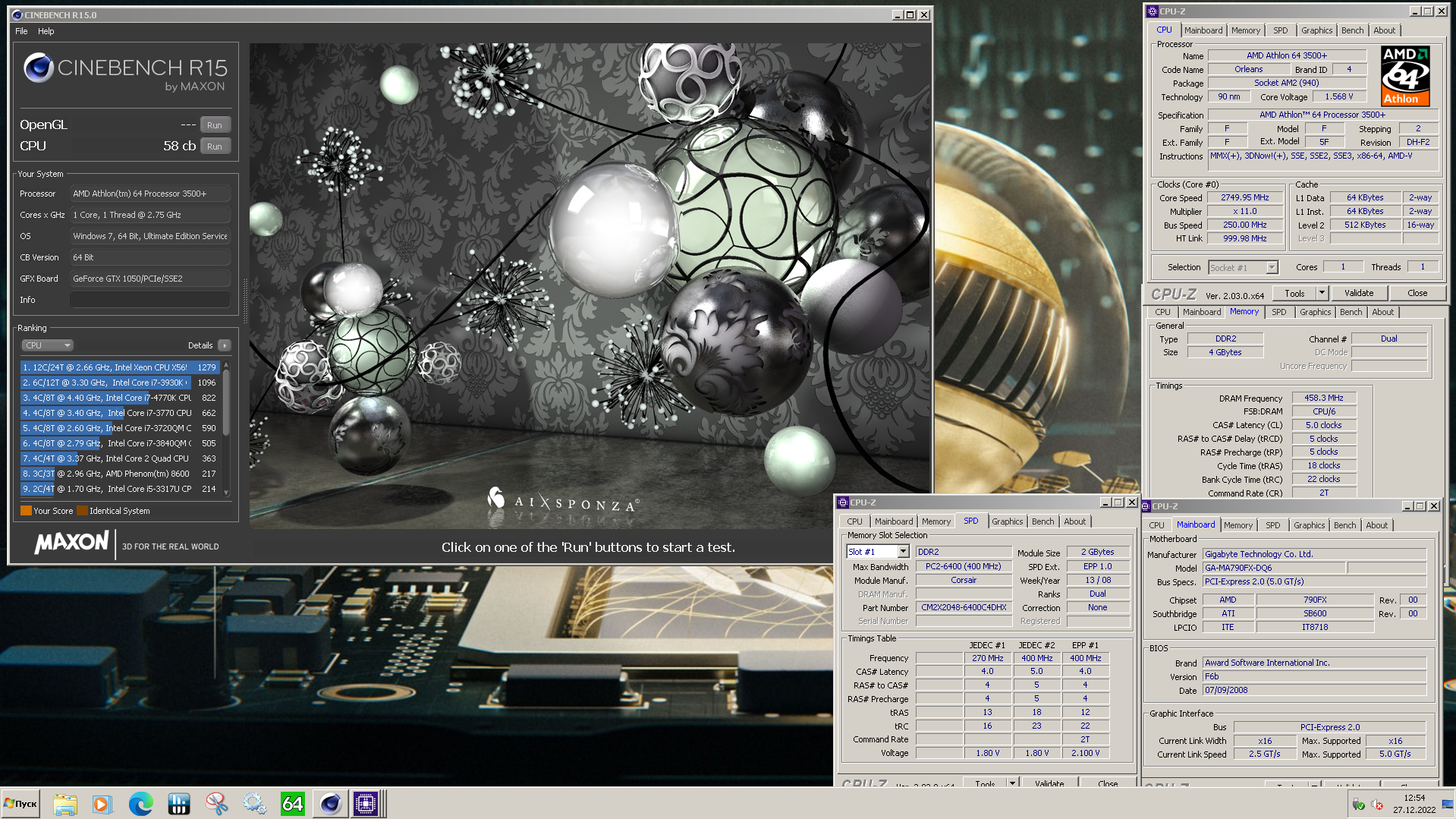Click the AMD Athlon 64 logo in CPU-Z
The width and height of the screenshot is (1456, 819).
coord(1405,76)
